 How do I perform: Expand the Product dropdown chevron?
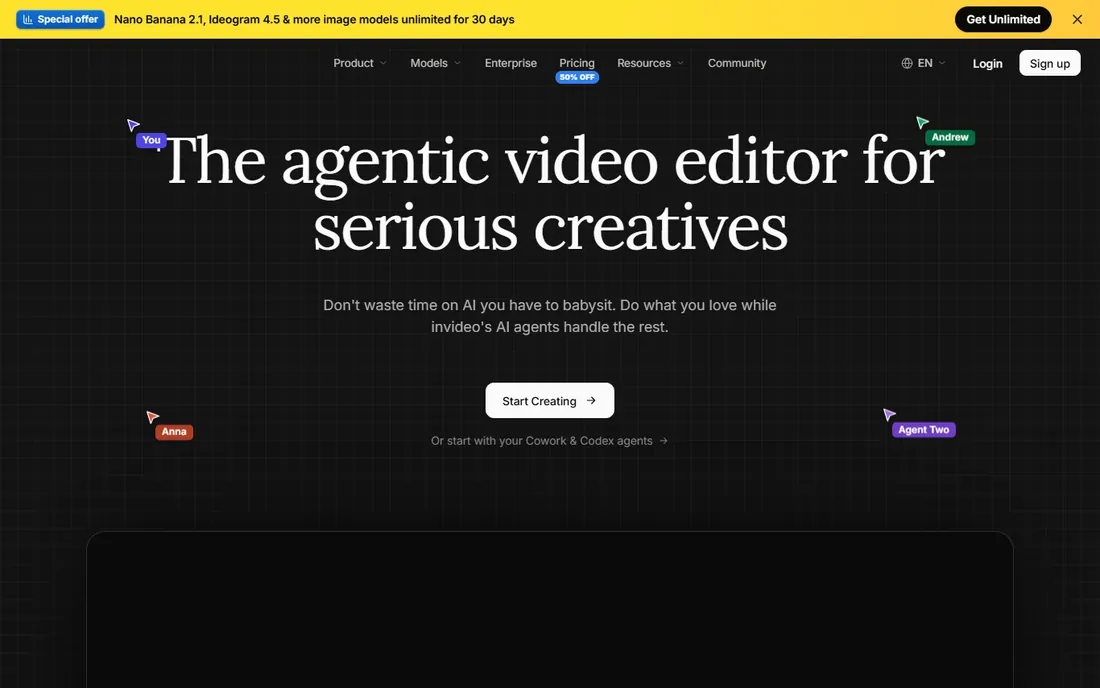click(383, 63)
